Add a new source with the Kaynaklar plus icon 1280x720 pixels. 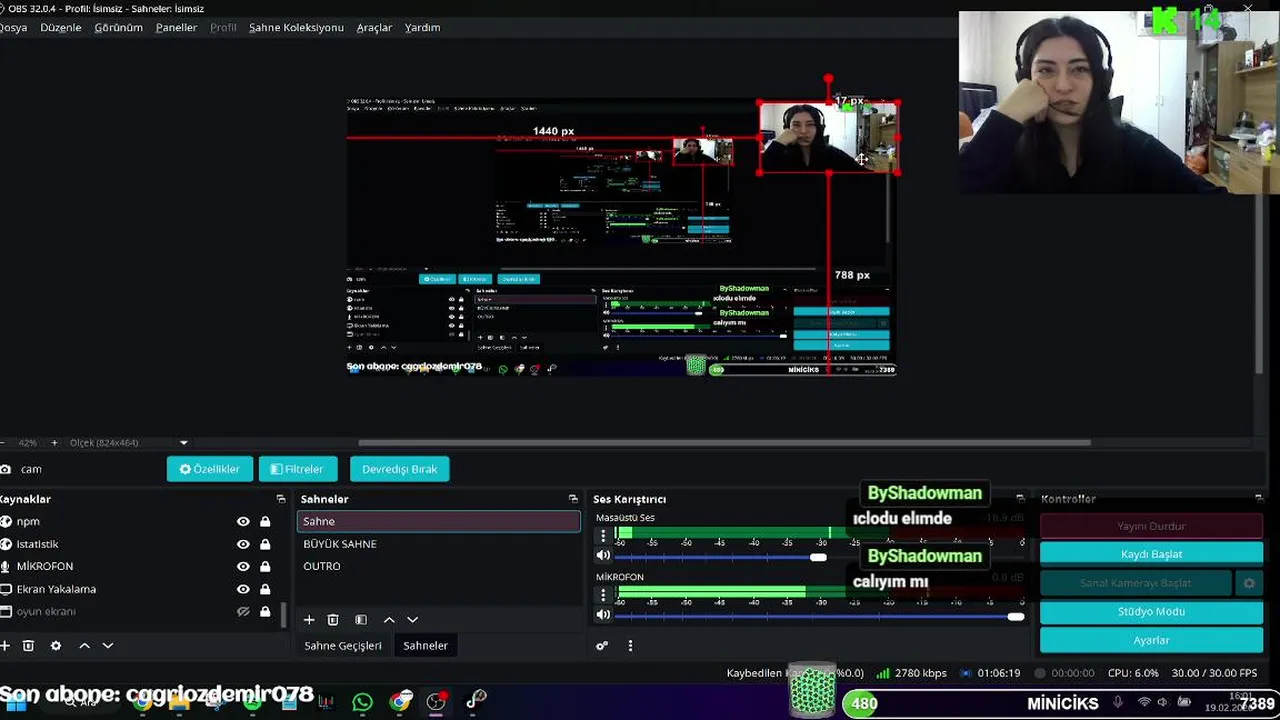pos(5,646)
